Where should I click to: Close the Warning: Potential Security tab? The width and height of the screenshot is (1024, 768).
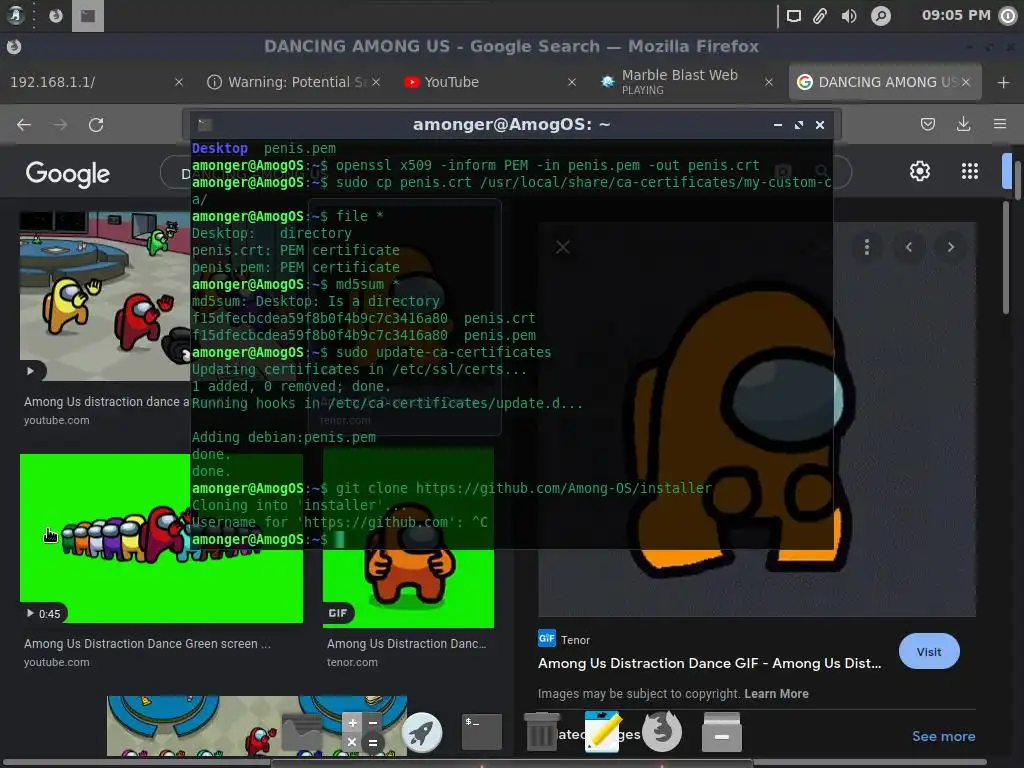pyautogui.click(x=376, y=82)
